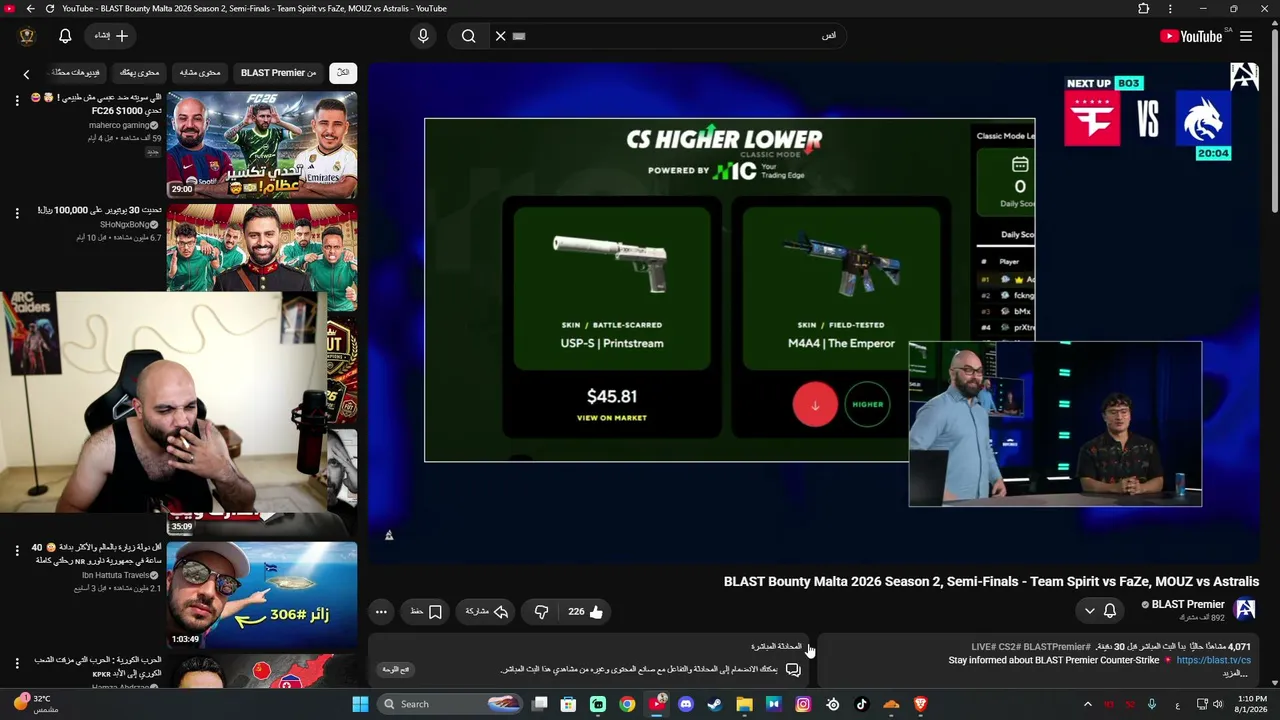The image size is (1280, 720).
Task: Open the FC26 $1000 challenge video thumbnail
Action: pyautogui.click(x=262, y=145)
